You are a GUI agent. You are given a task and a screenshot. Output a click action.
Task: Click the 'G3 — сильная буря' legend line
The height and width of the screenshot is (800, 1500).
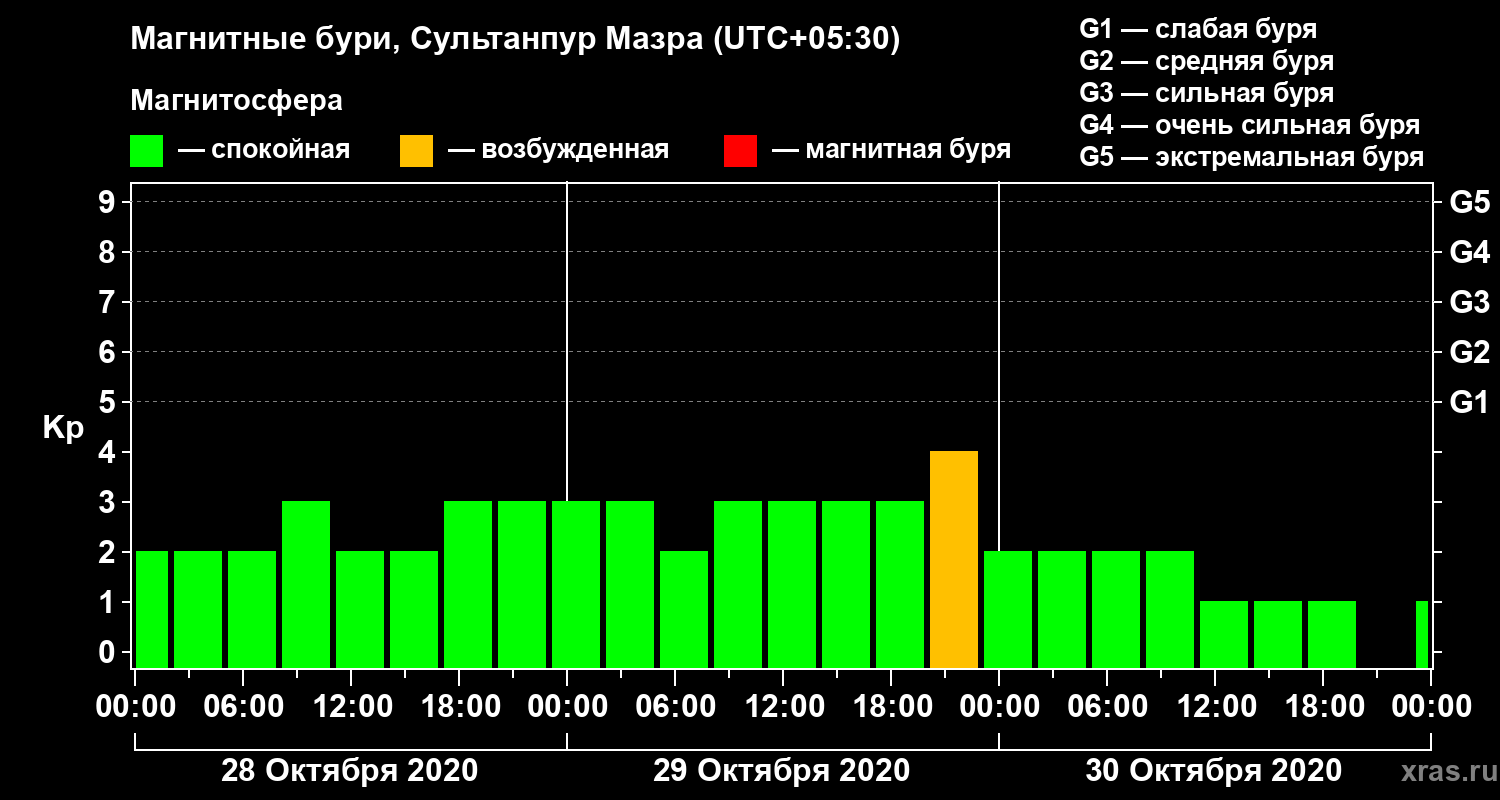point(1207,93)
